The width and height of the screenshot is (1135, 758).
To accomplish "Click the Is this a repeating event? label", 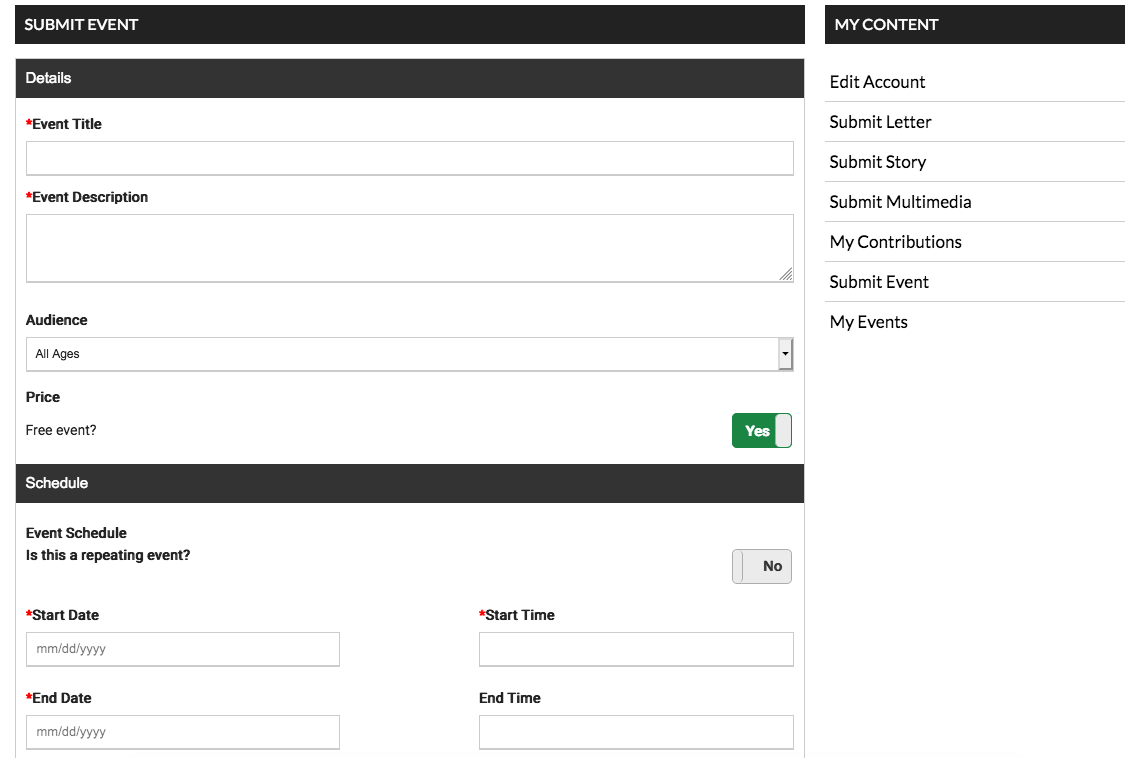I will point(108,555).
